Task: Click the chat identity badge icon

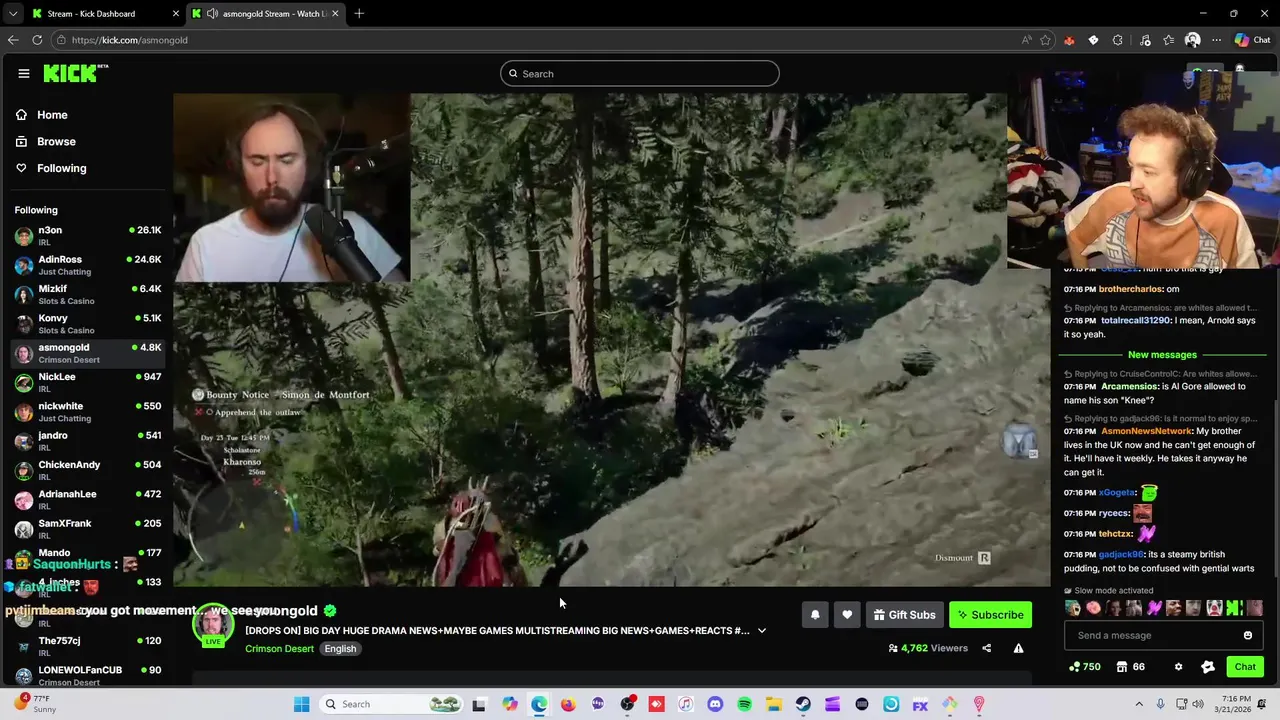Action: 1208,667
